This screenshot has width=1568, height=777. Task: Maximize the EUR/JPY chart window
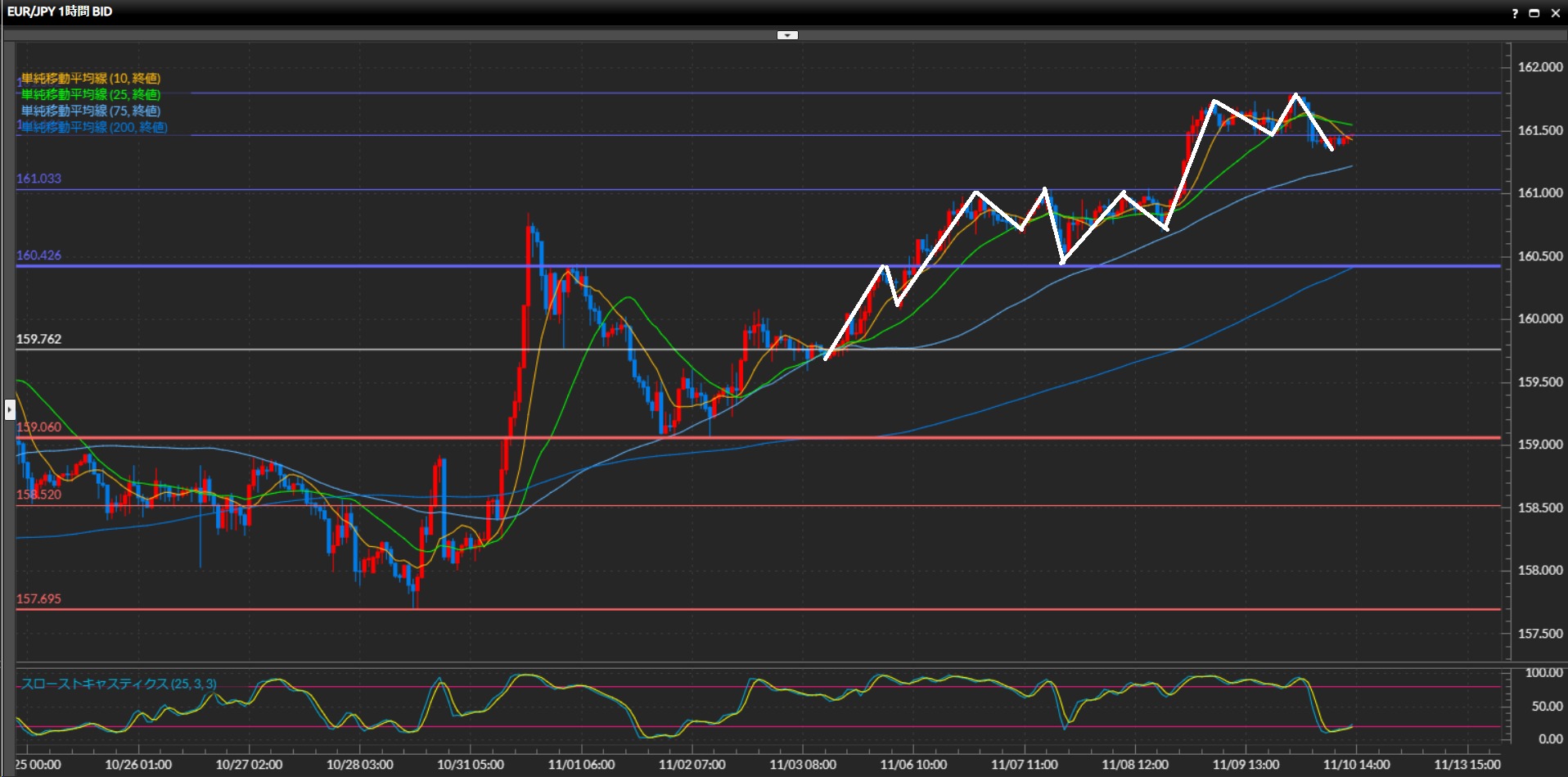point(1534,13)
